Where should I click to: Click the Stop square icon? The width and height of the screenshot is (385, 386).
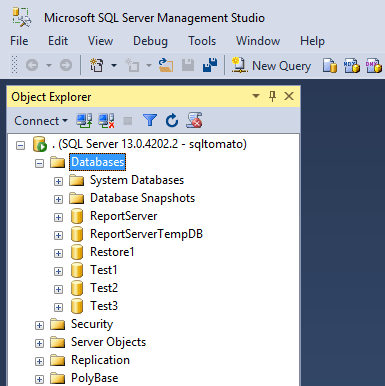click(128, 121)
